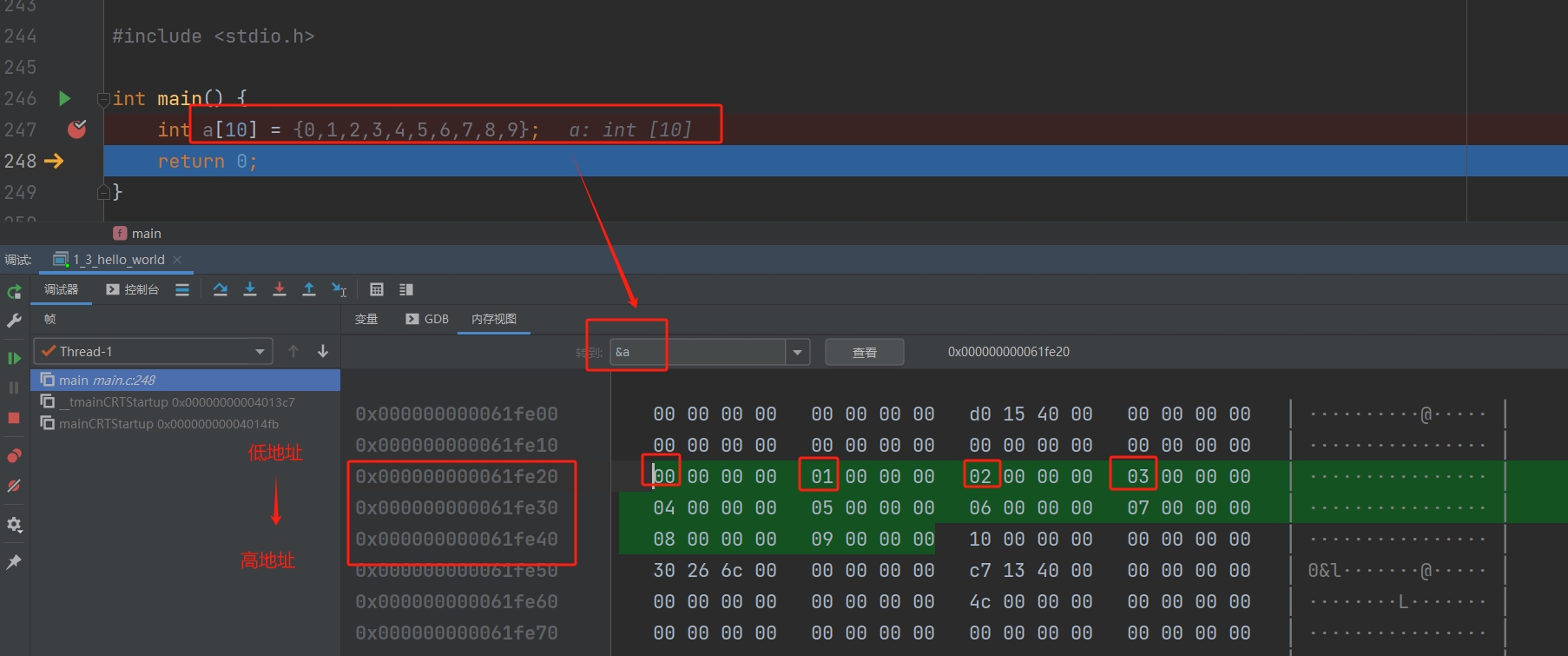Click the 查看 button

(864, 352)
